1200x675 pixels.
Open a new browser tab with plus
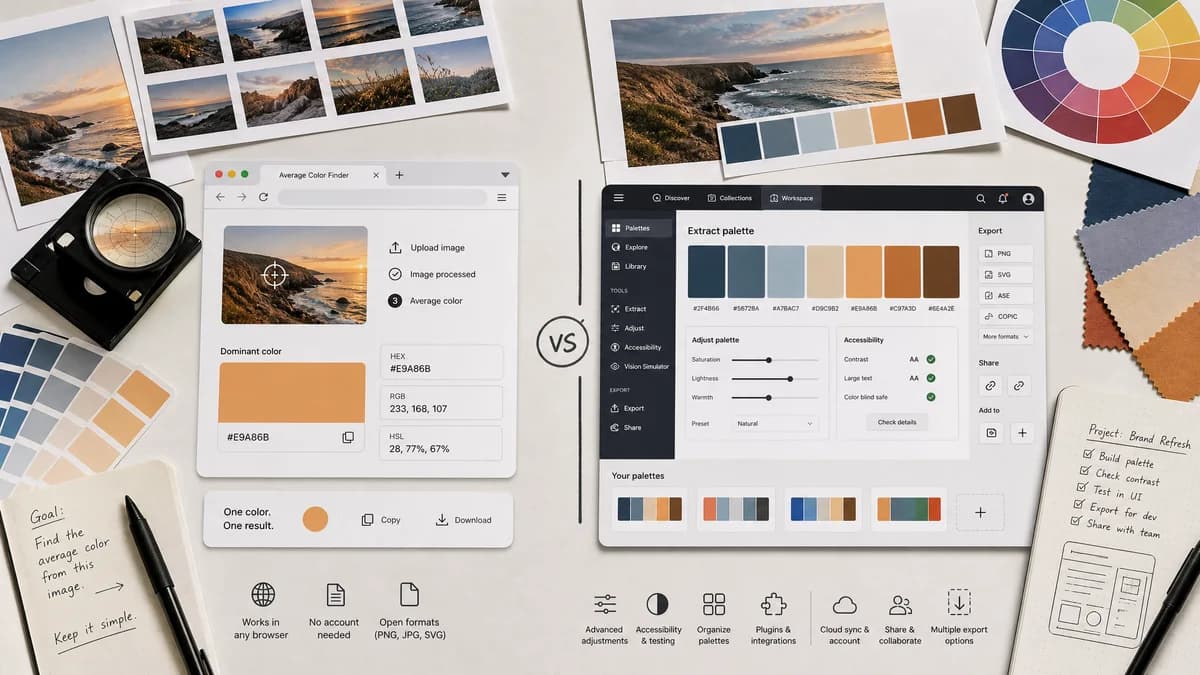pyautogui.click(x=399, y=175)
